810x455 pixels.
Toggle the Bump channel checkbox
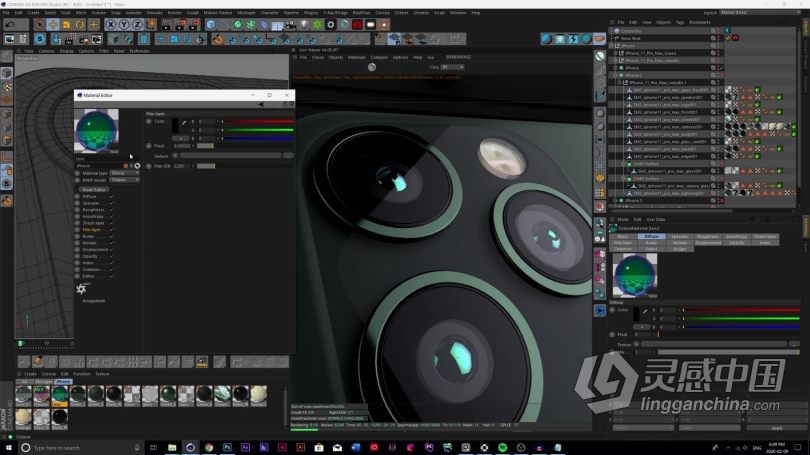point(112,236)
